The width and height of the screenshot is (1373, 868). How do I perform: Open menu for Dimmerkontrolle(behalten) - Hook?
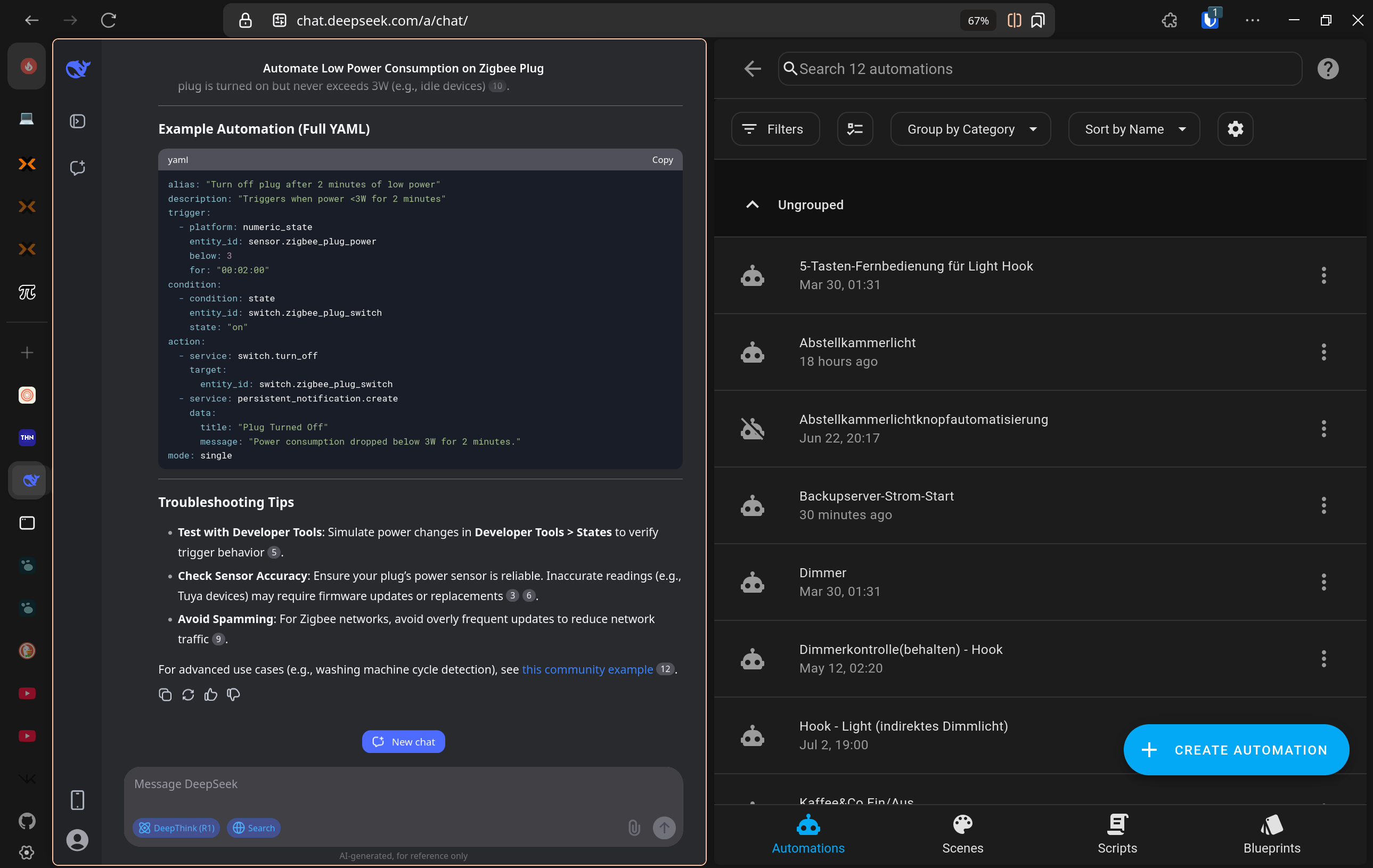1323,659
